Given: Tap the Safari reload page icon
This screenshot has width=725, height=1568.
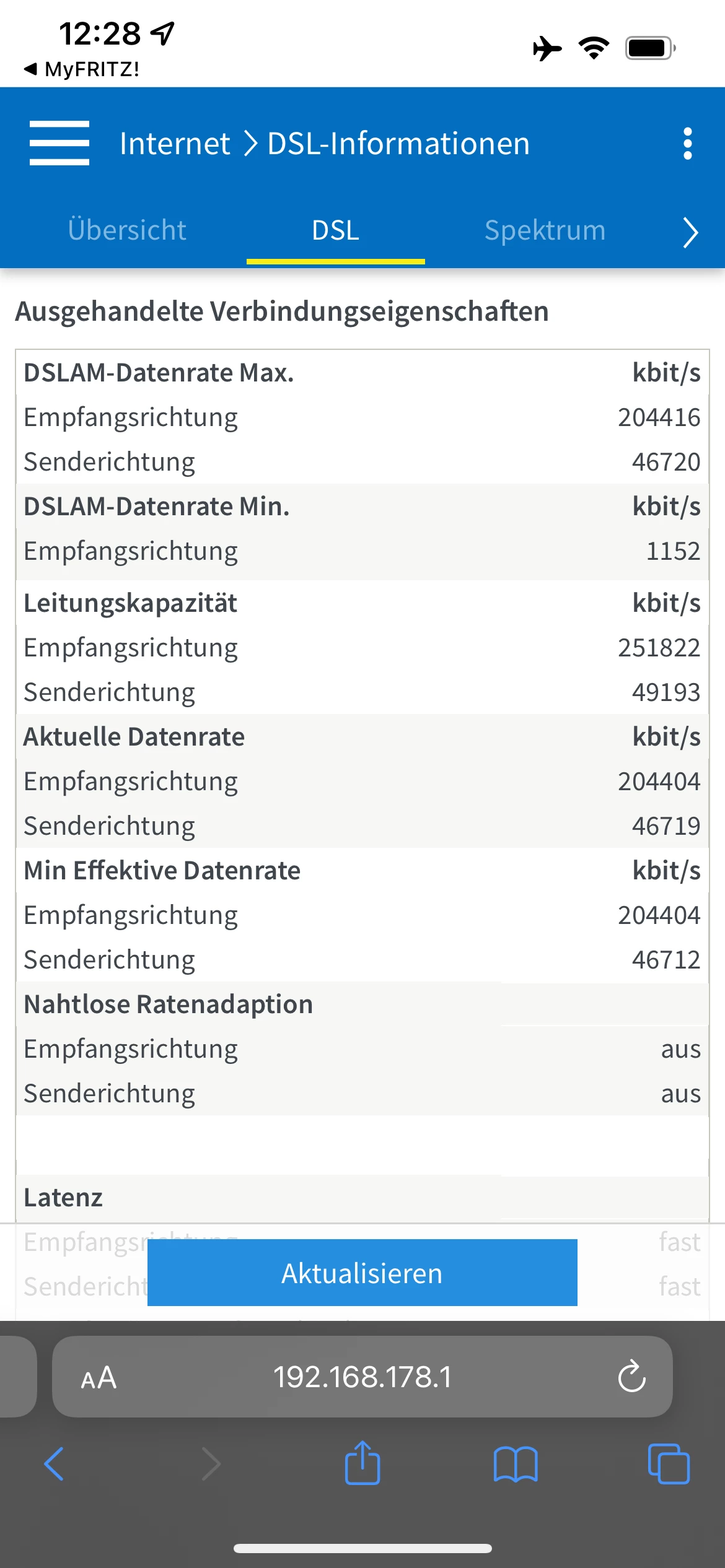Looking at the screenshot, I should click(631, 1377).
